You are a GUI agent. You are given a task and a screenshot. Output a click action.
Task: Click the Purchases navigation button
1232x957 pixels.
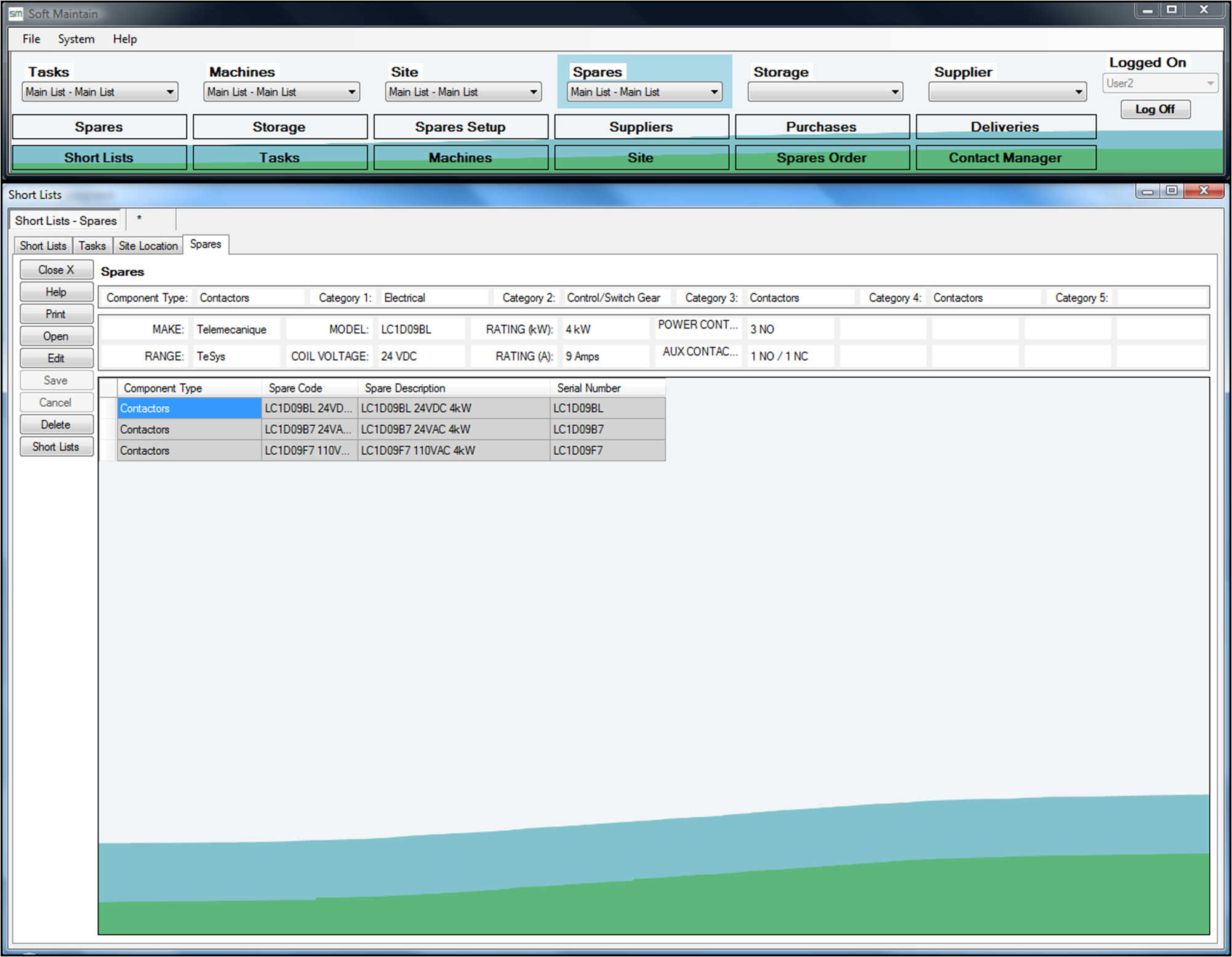pos(822,127)
